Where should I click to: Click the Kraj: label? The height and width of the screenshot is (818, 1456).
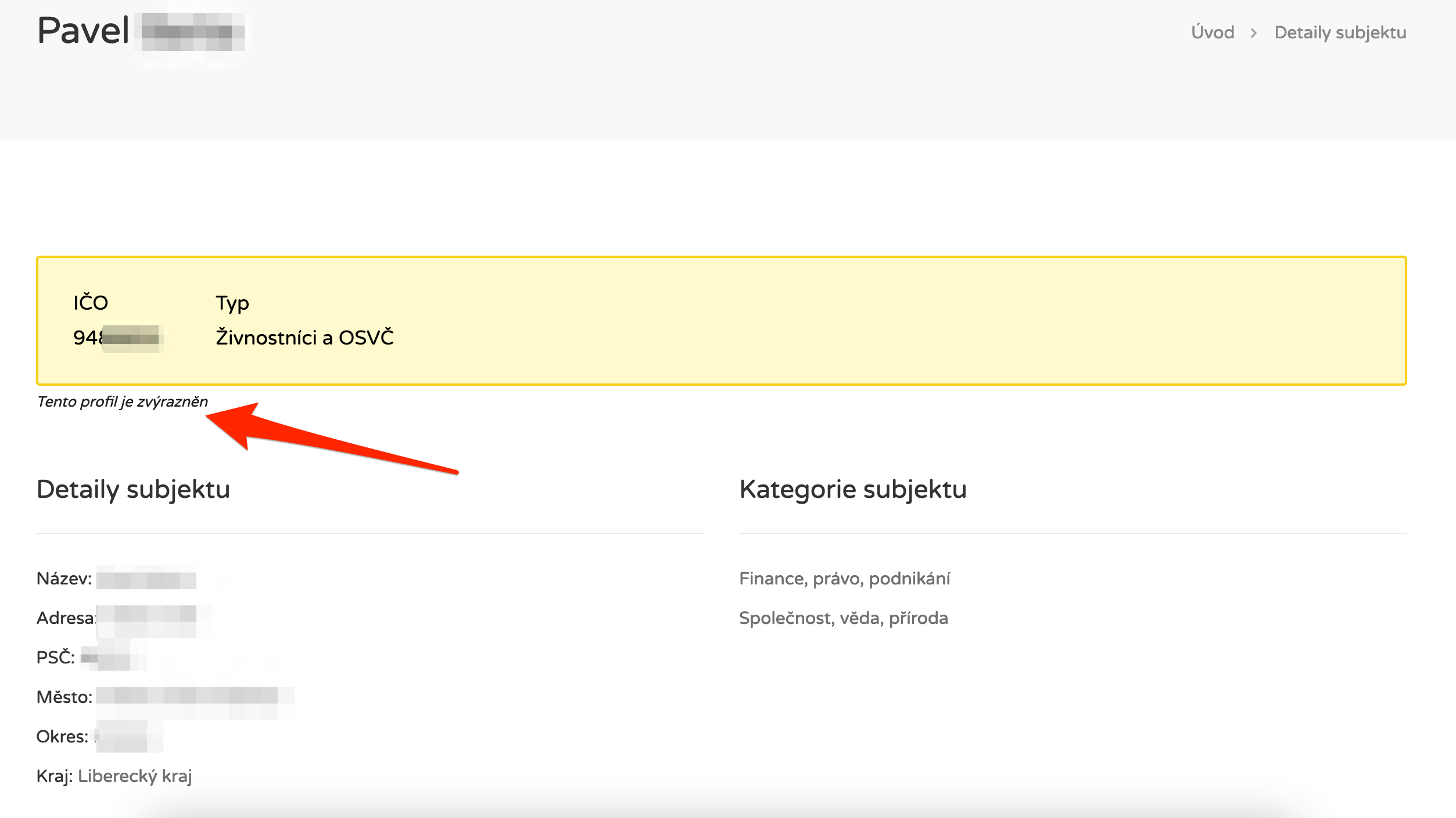point(55,776)
